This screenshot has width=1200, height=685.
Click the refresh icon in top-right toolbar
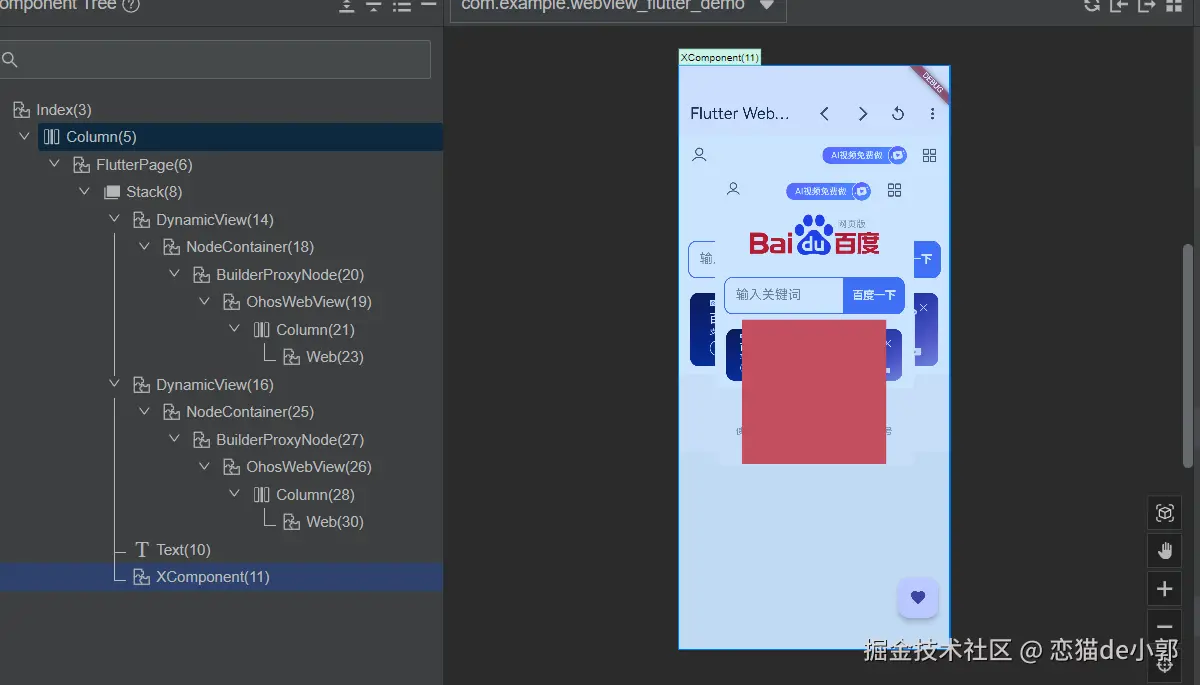click(x=1092, y=5)
